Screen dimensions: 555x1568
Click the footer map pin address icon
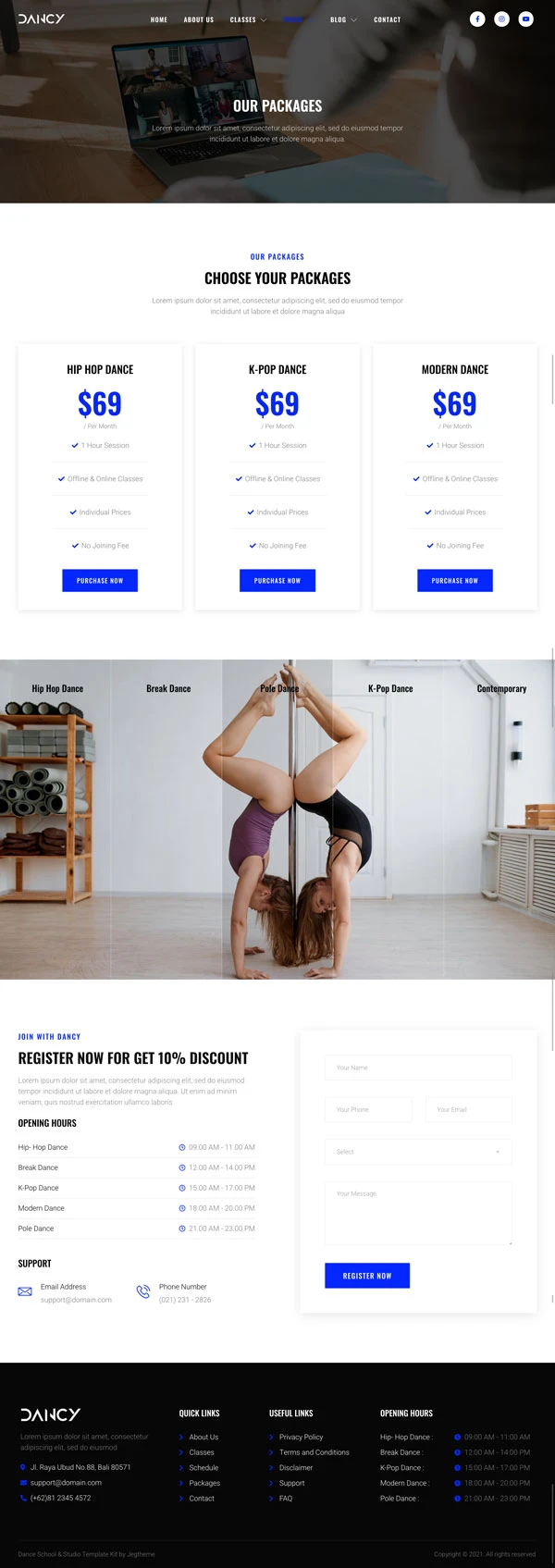(x=23, y=1467)
